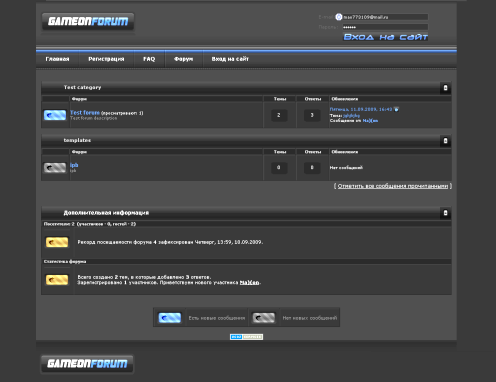Open the ipb forum link
This screenshot has height=382, width=496.
pos(74,165)
